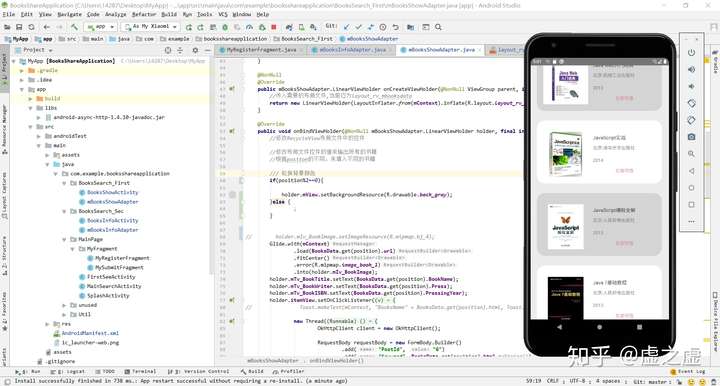Expand the res folder arrow
720x386 pixels.
click(x=47, y=324)
